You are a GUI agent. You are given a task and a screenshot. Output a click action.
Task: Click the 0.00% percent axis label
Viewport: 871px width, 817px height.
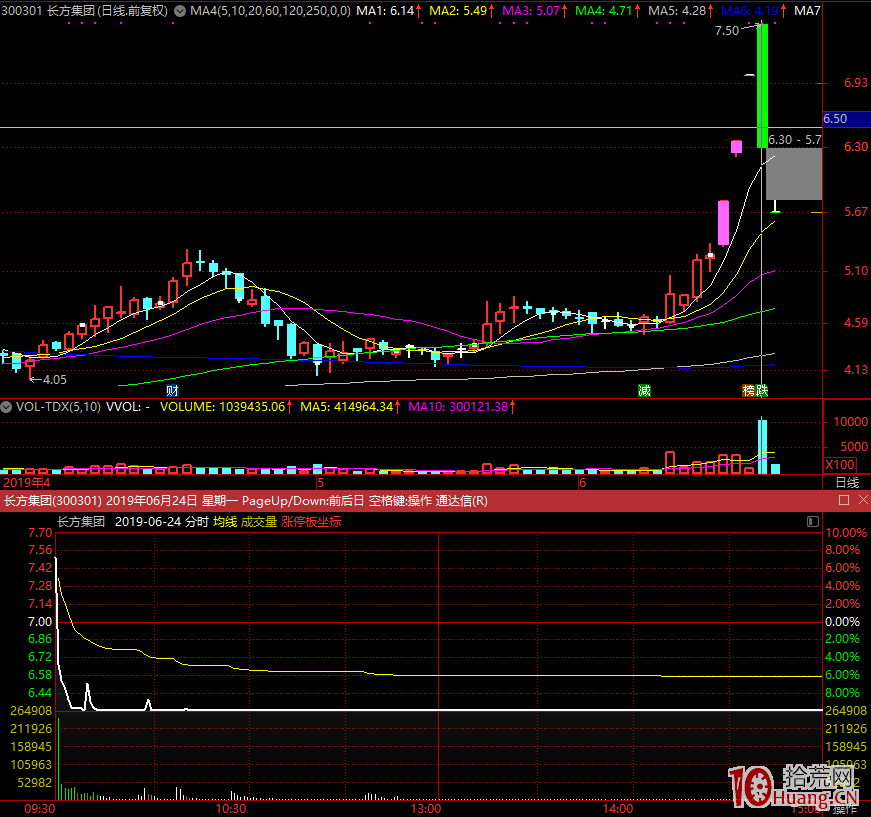click(x=843, y=621)
